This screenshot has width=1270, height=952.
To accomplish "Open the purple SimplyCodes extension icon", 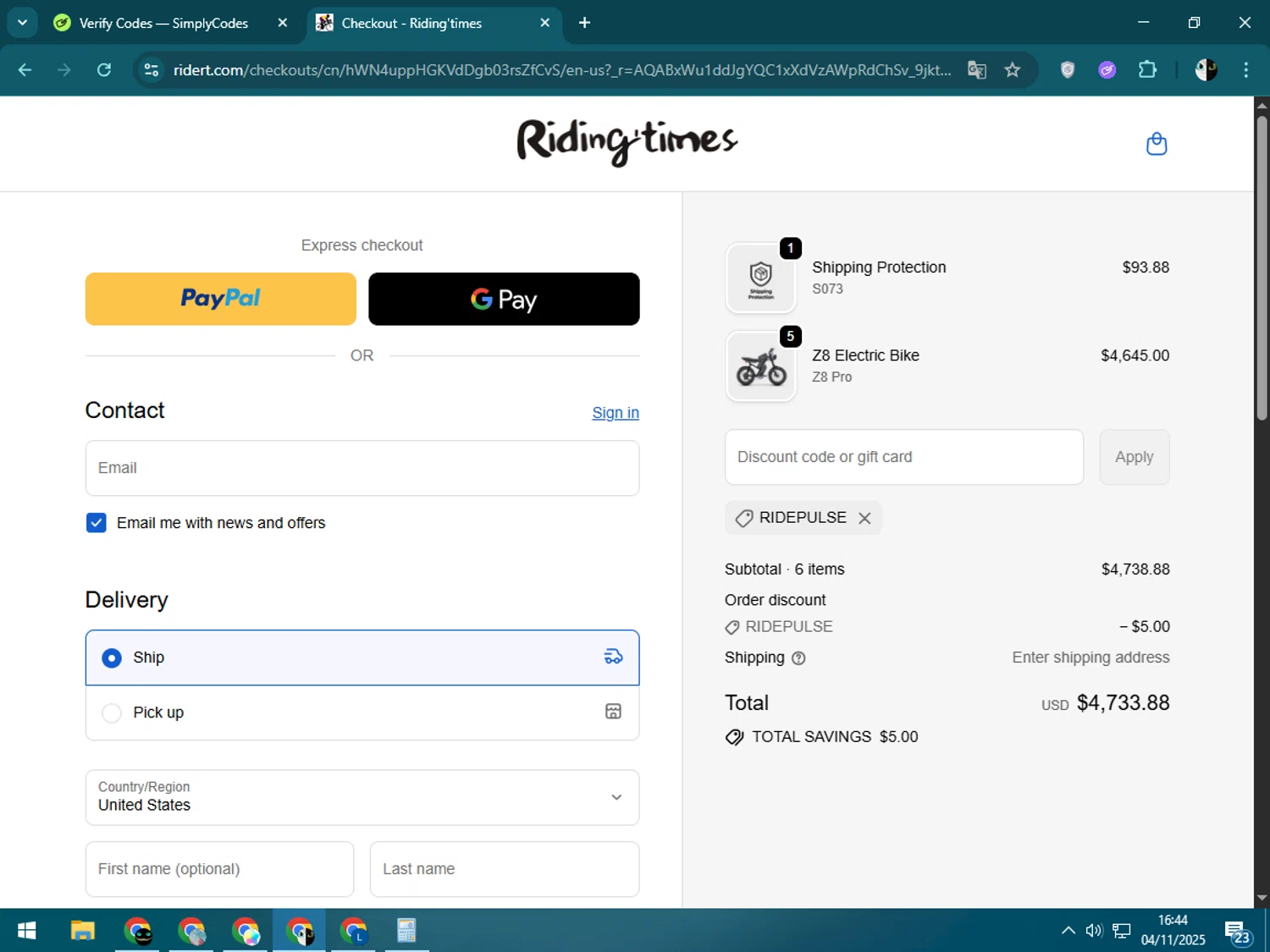I will click(1107, 69).
